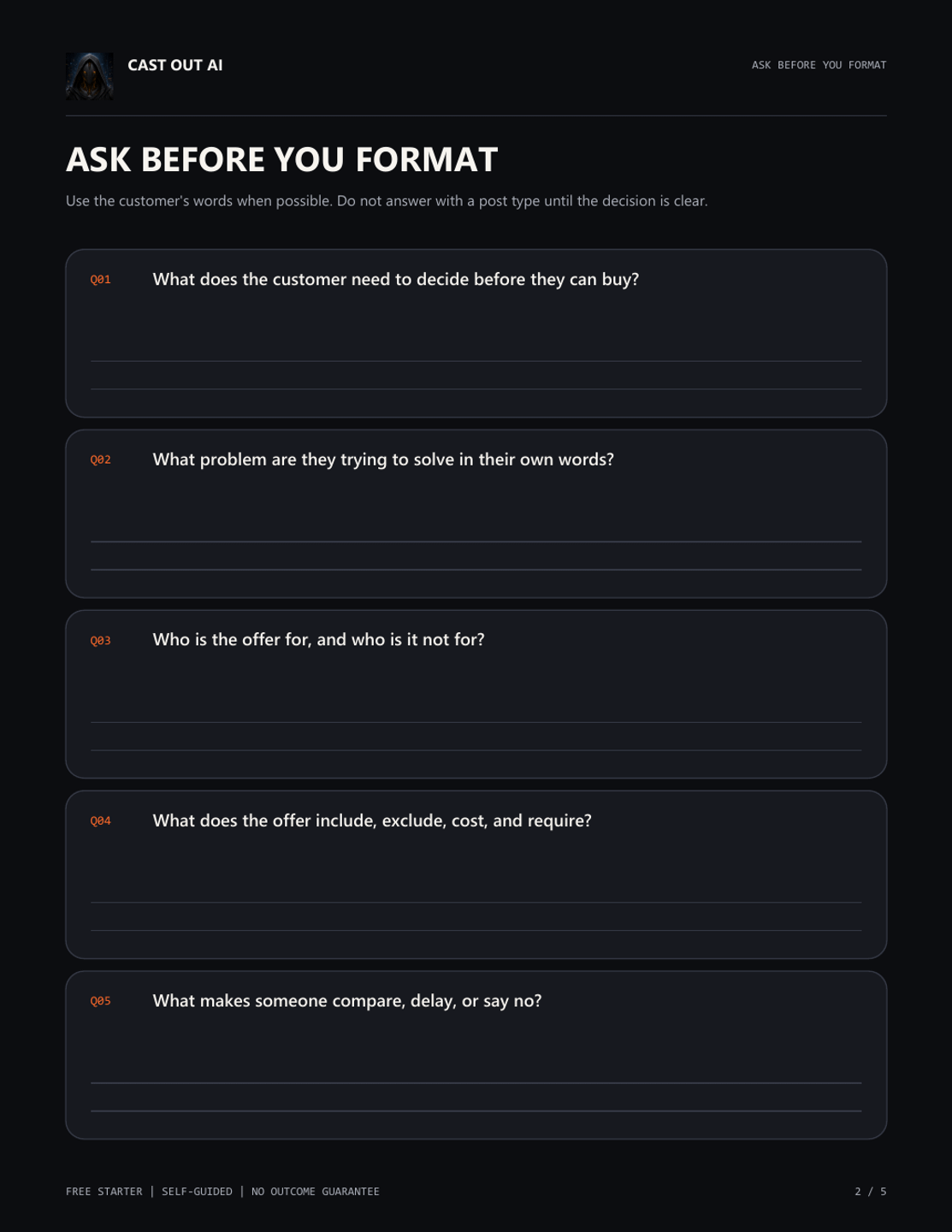Select the ASK BEFORE YOU FORMAT header label
Screen dimensions: 952x1232
819,65
